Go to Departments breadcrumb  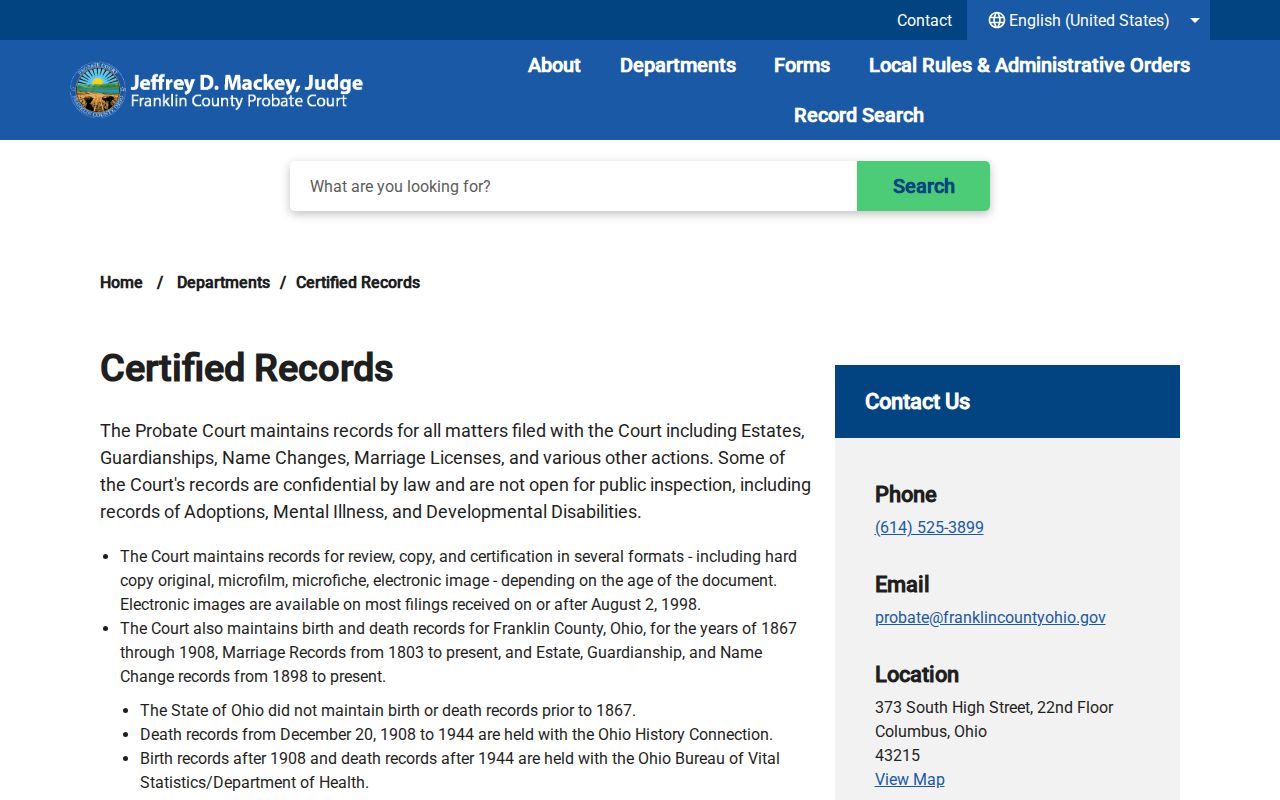[x=223, y=282]
